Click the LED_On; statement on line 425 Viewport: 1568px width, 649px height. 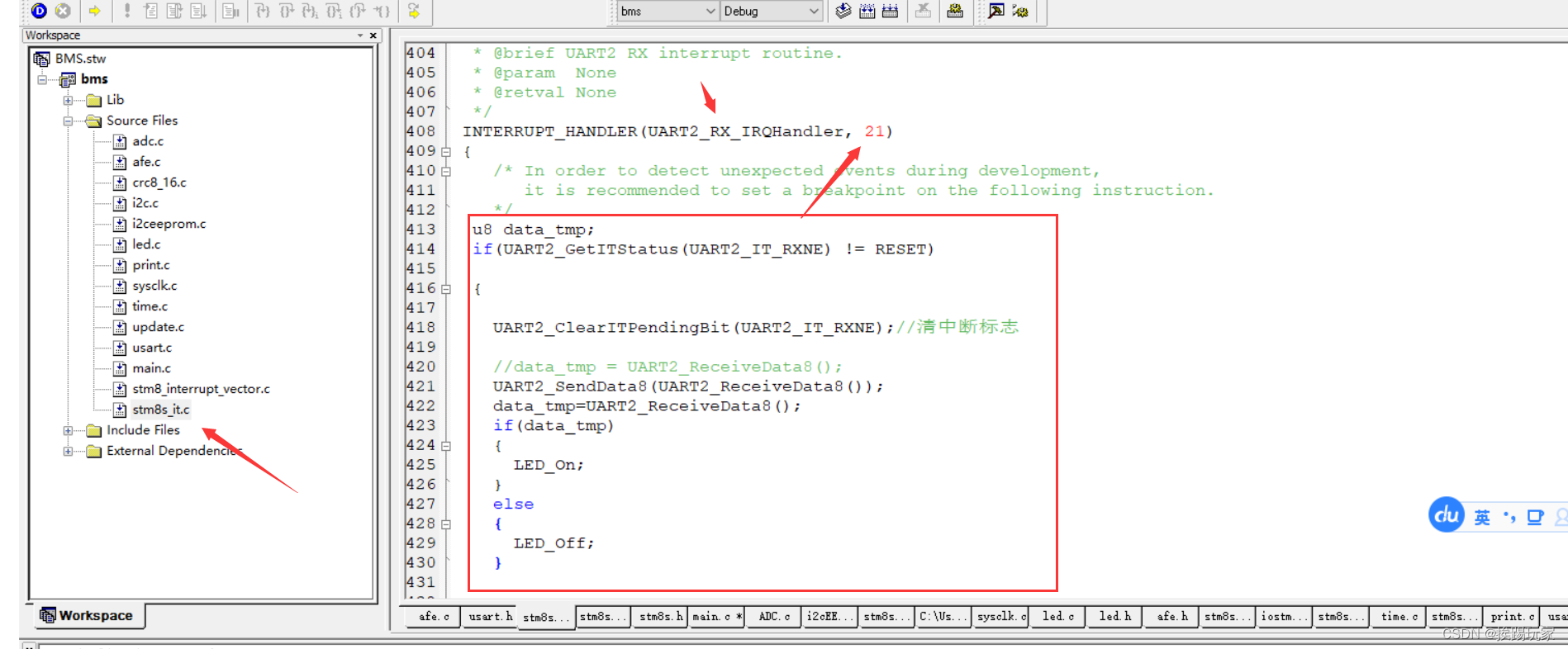(549, 465)
